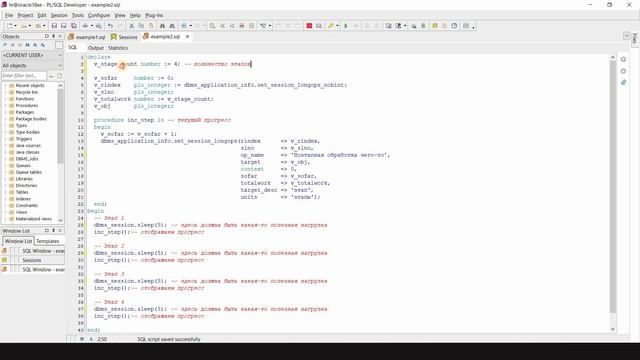Open the Project menu

25,15
